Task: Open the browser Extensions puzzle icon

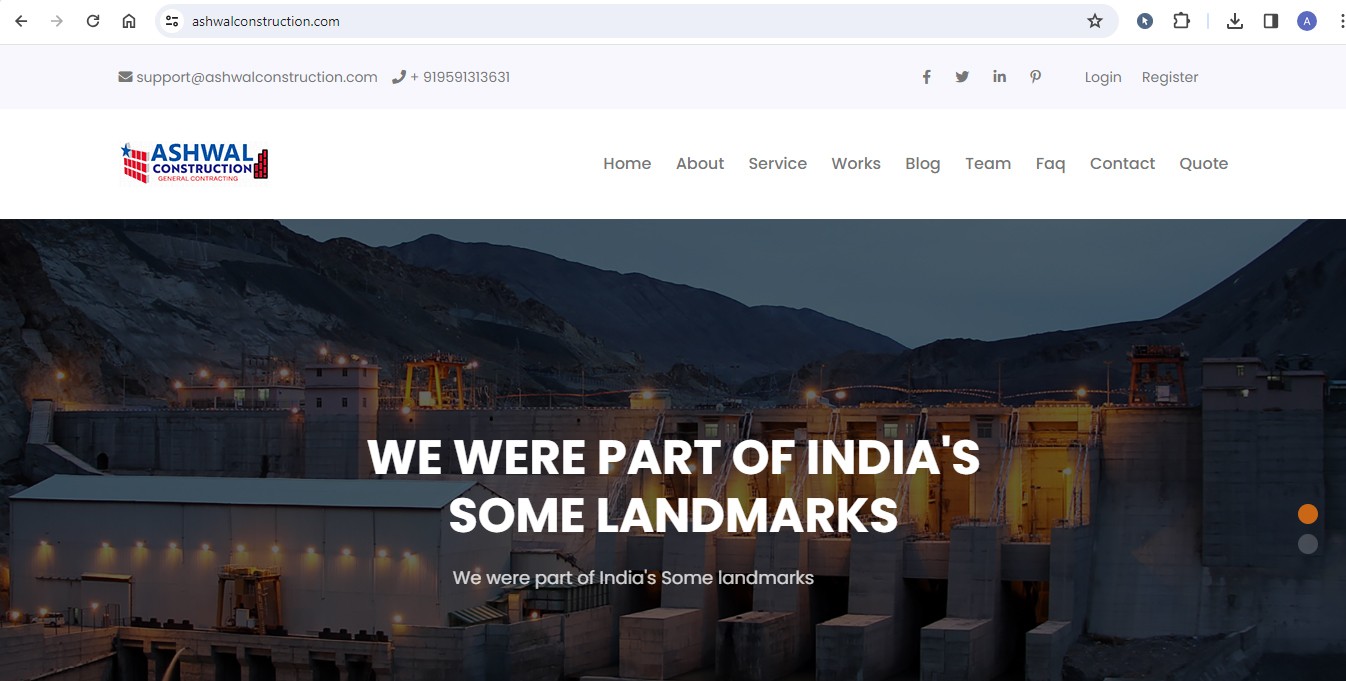Action: click(1181, 21)
